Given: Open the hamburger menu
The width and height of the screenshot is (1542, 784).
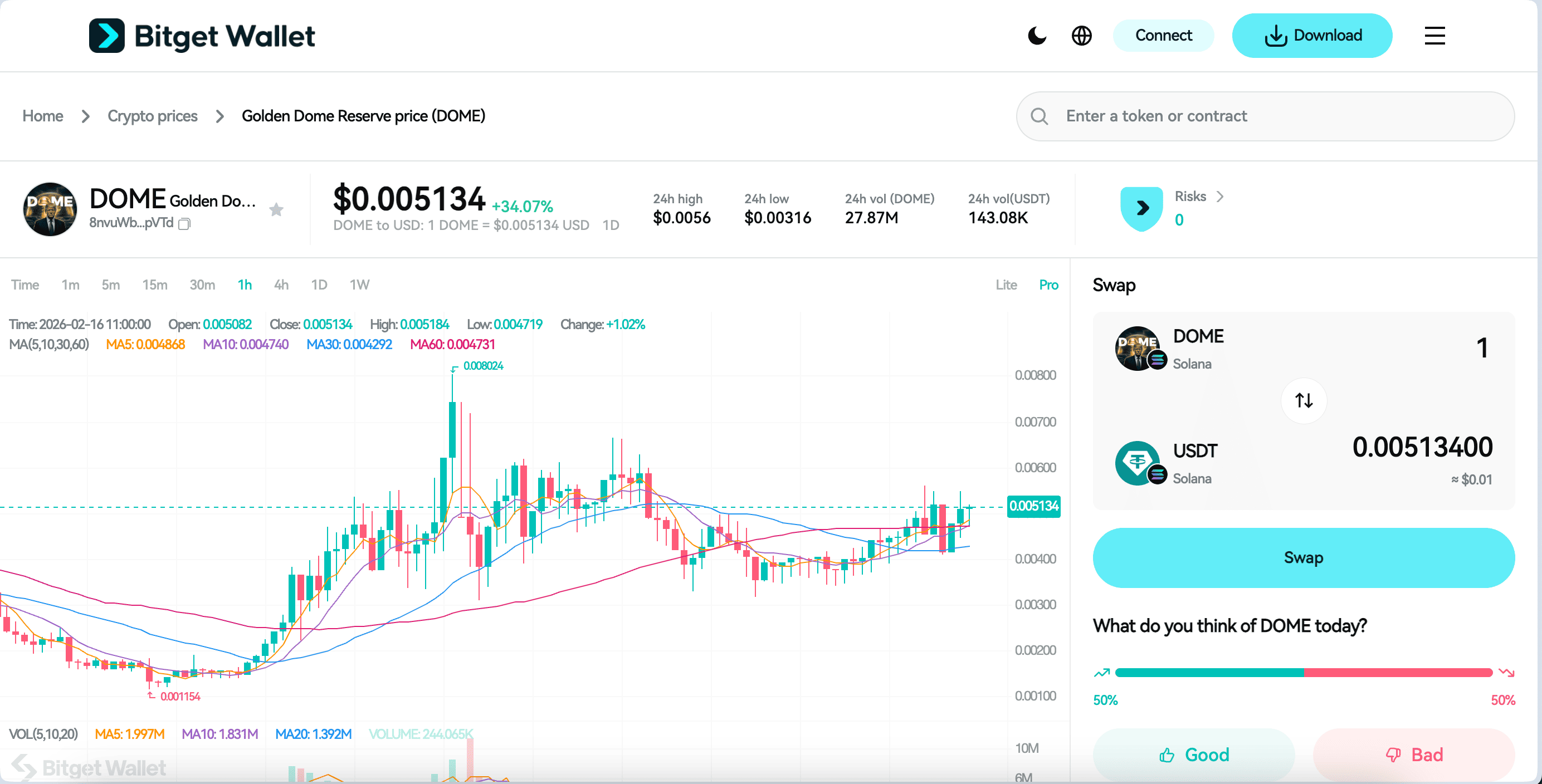Looking at the screenshot, I should coord(1434,36).
